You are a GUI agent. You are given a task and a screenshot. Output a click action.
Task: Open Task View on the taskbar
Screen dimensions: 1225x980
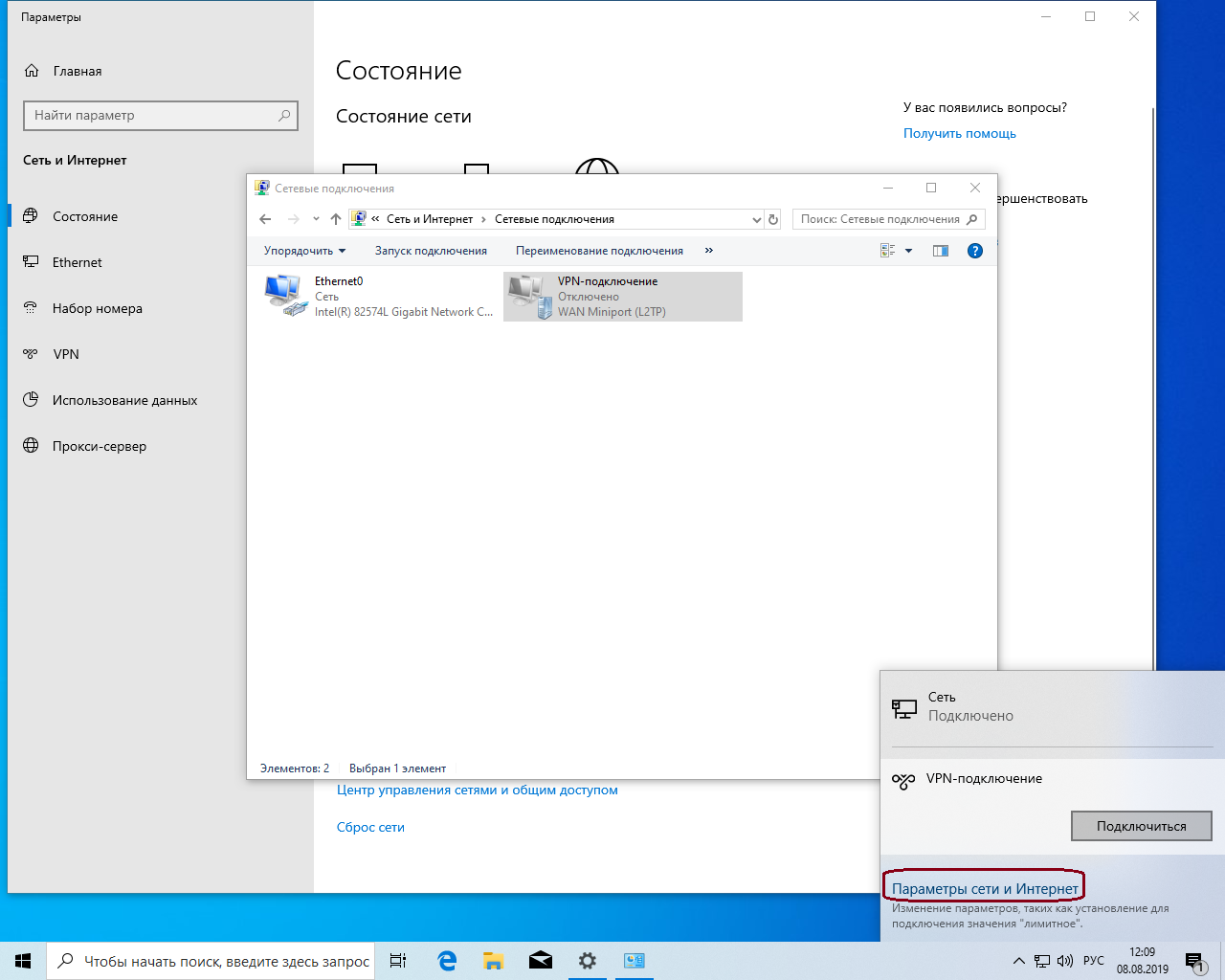point(398,961)
